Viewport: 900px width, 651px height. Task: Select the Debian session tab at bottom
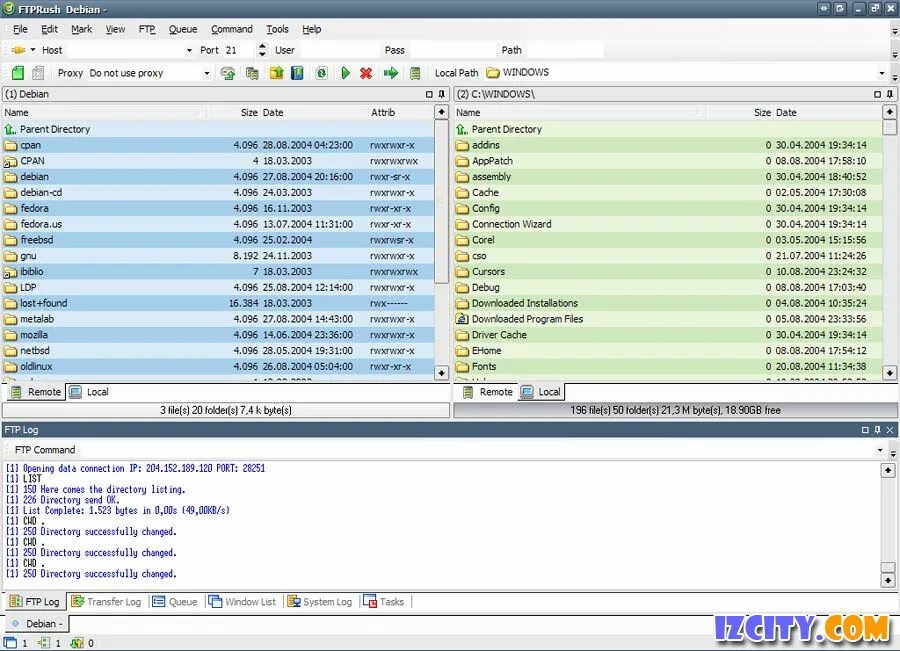(37, 623)
